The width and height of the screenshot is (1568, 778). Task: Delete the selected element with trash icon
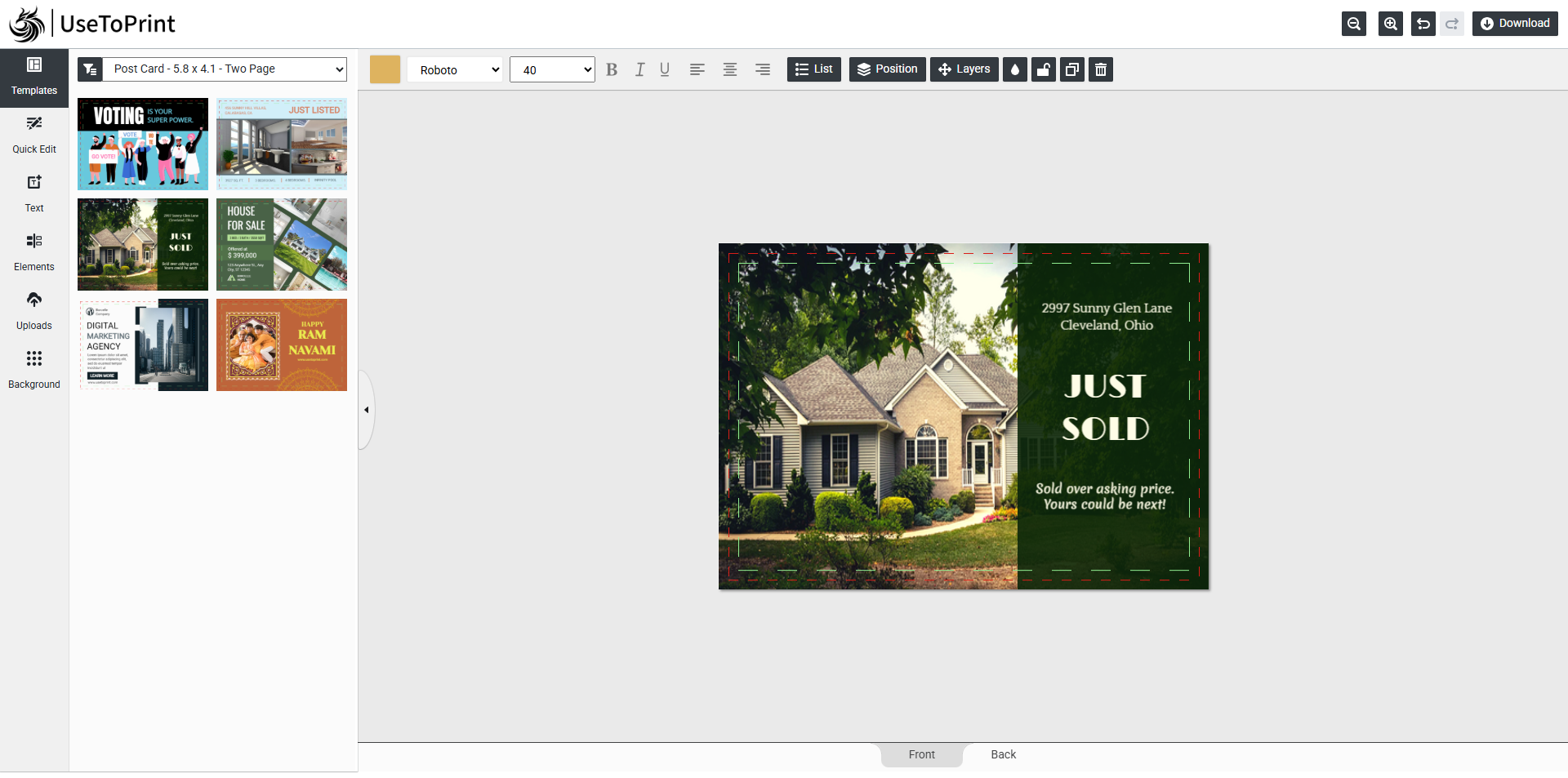[1101, 69]
